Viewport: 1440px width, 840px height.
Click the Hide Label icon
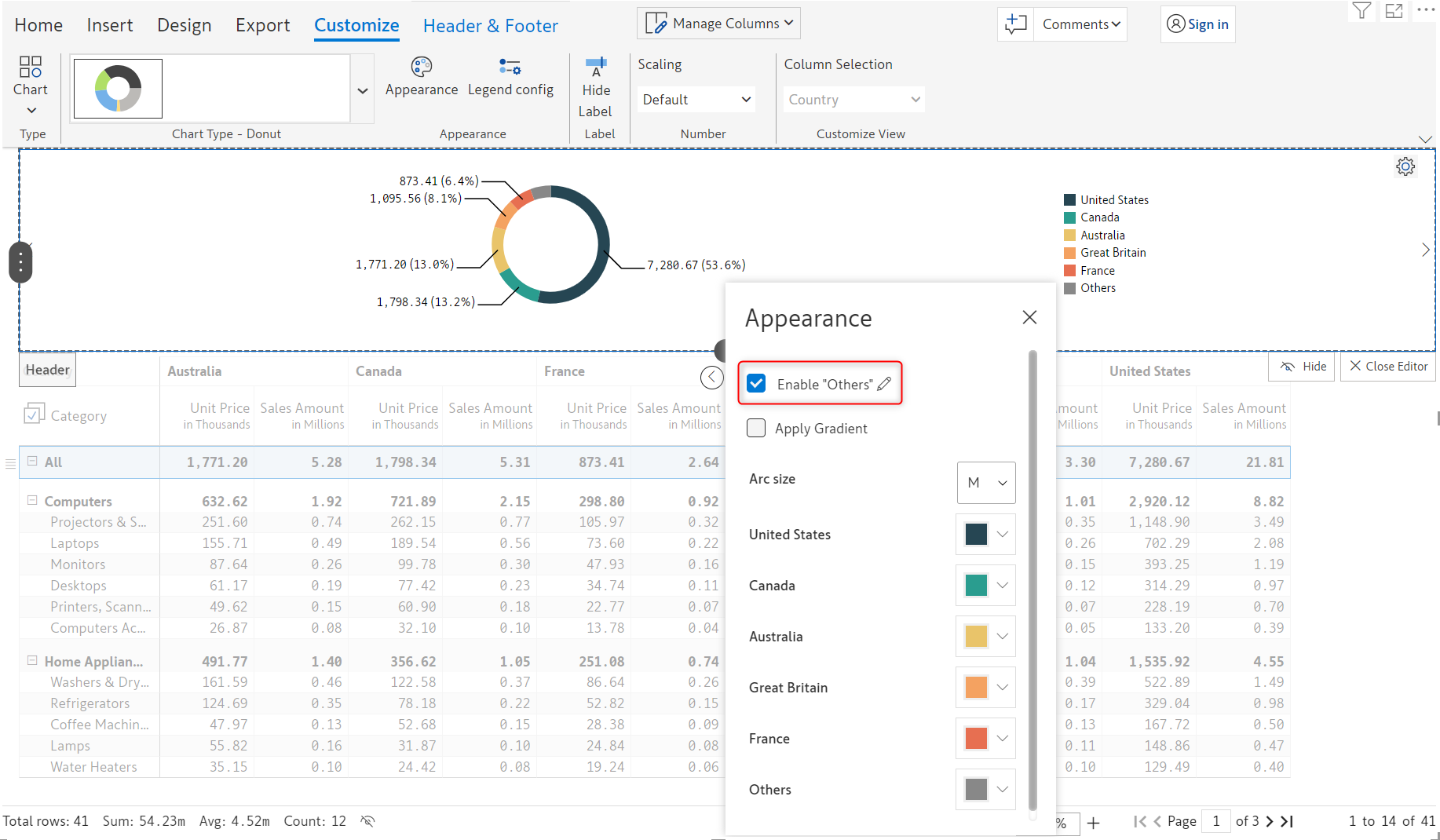pos(596,68)
